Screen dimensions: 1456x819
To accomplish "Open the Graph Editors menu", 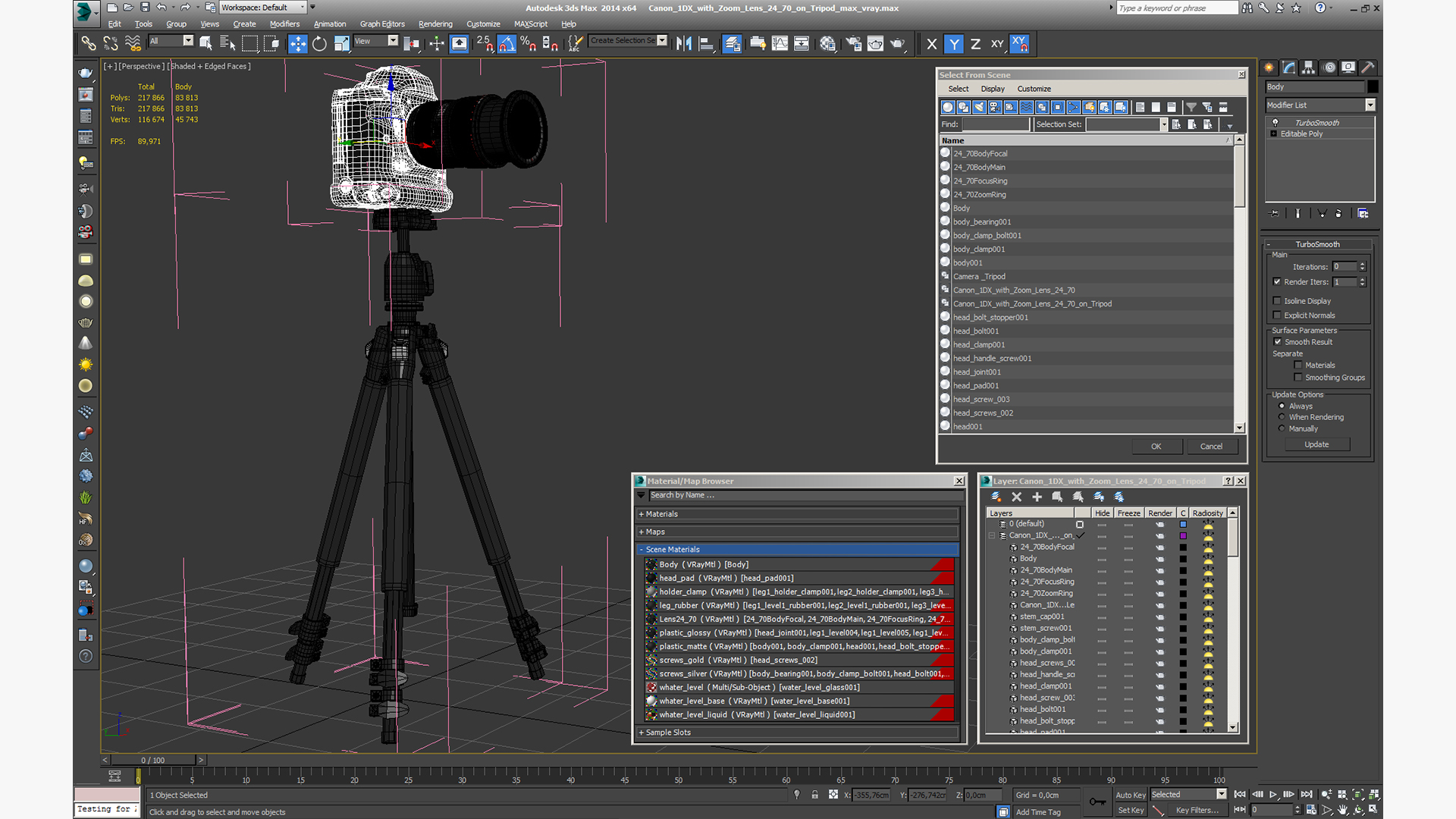I will 382,24.
